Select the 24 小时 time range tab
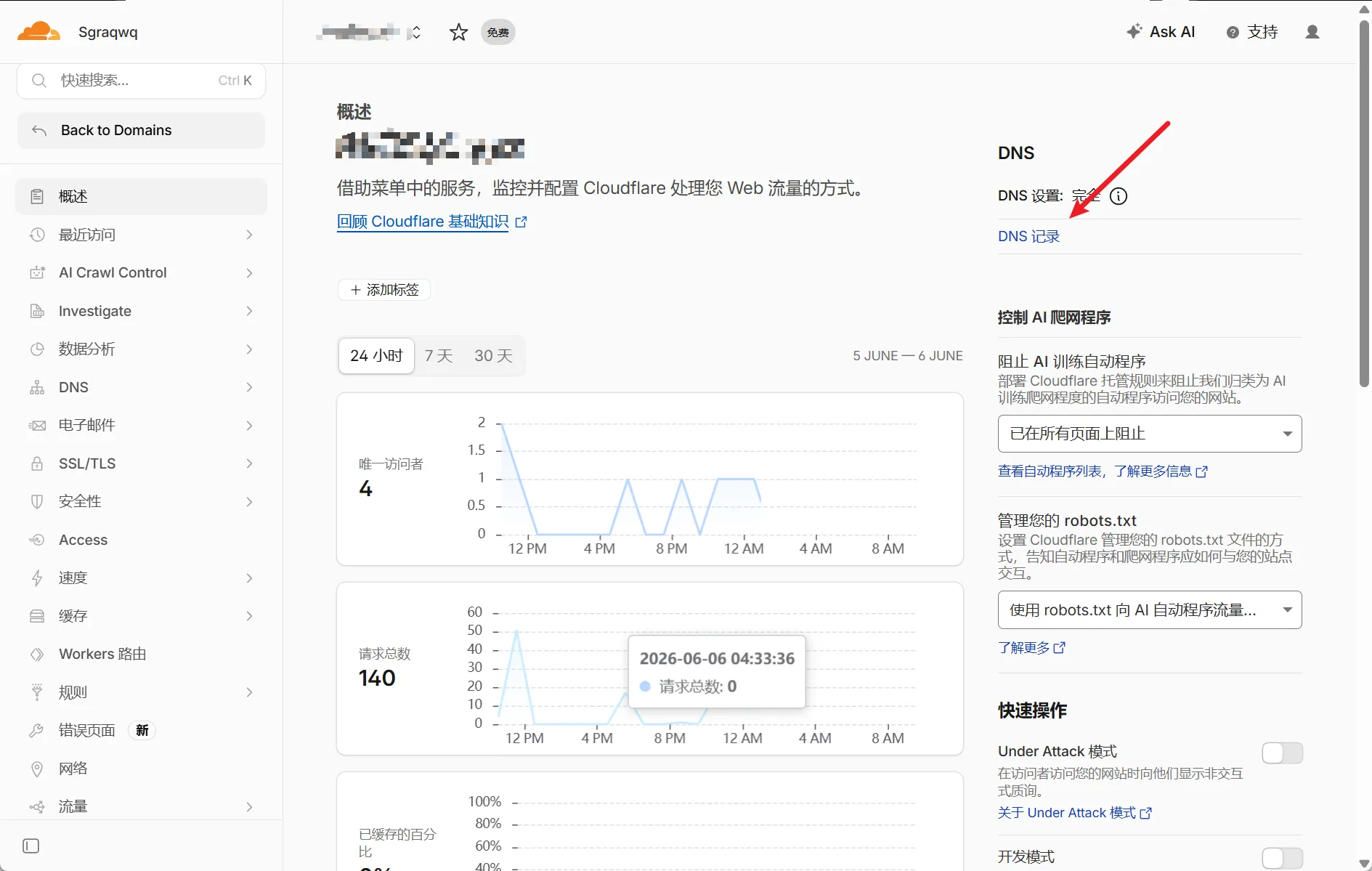The width and height of the screenshot is (1372, 871). tap(376, 356)
